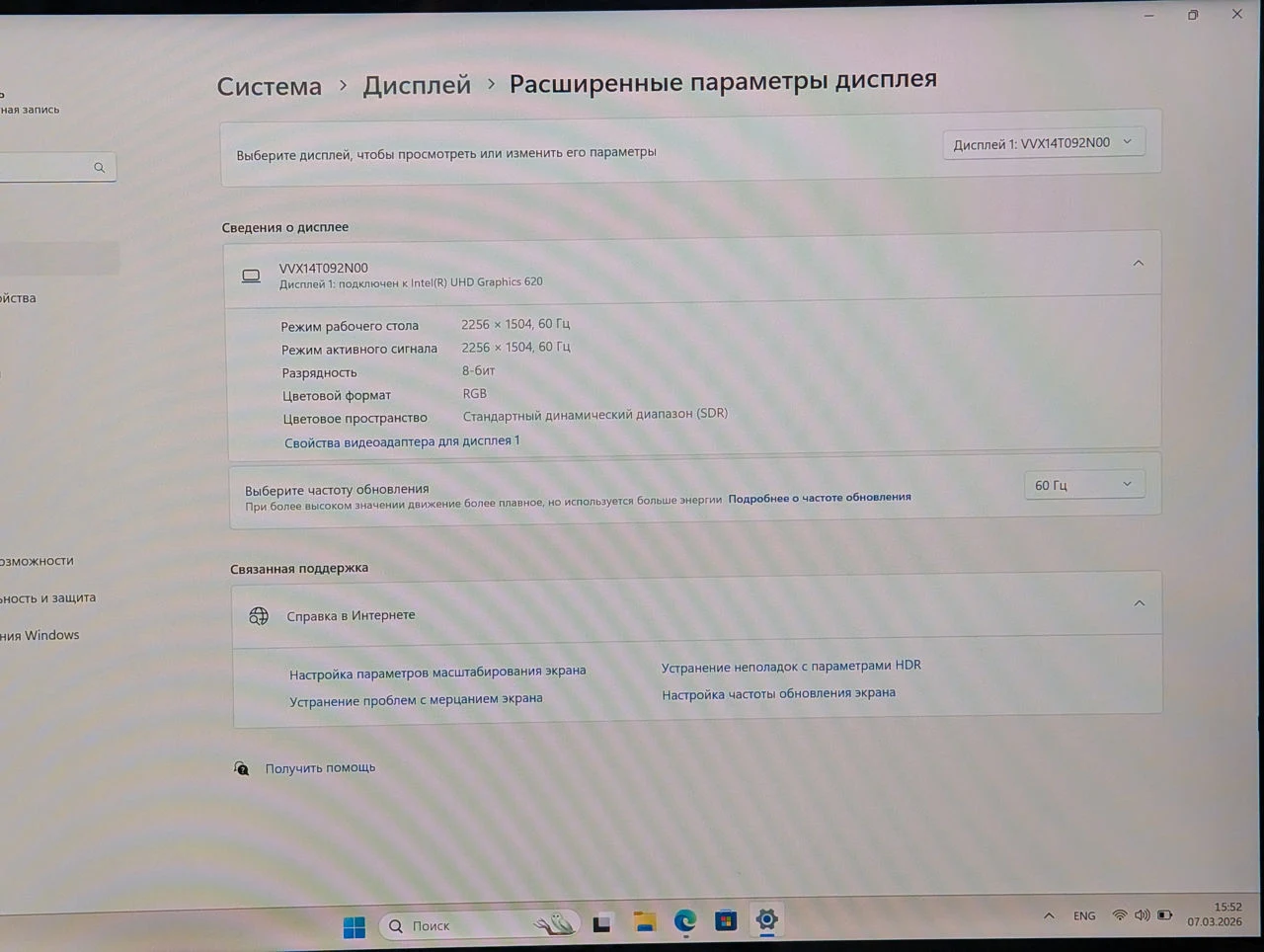Image resolution: width=1264 pixels, height=952 pixels.
Task: Click the 8-бит value of Разрядность
Action: 479,371
